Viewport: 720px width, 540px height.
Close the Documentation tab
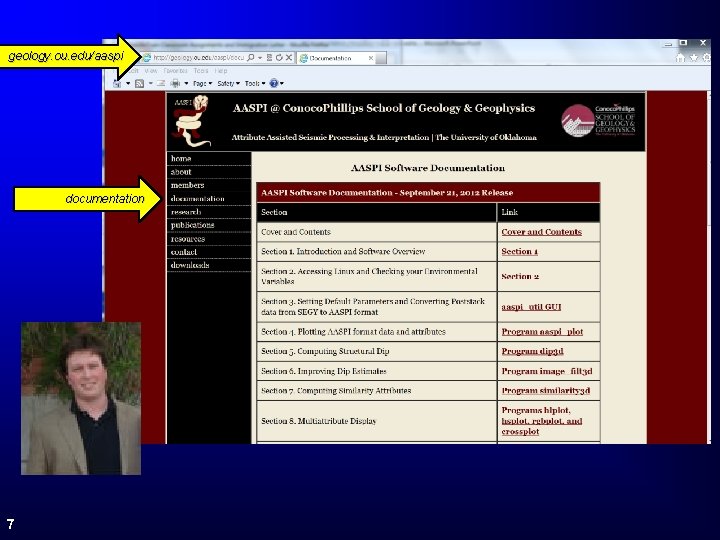371,58
